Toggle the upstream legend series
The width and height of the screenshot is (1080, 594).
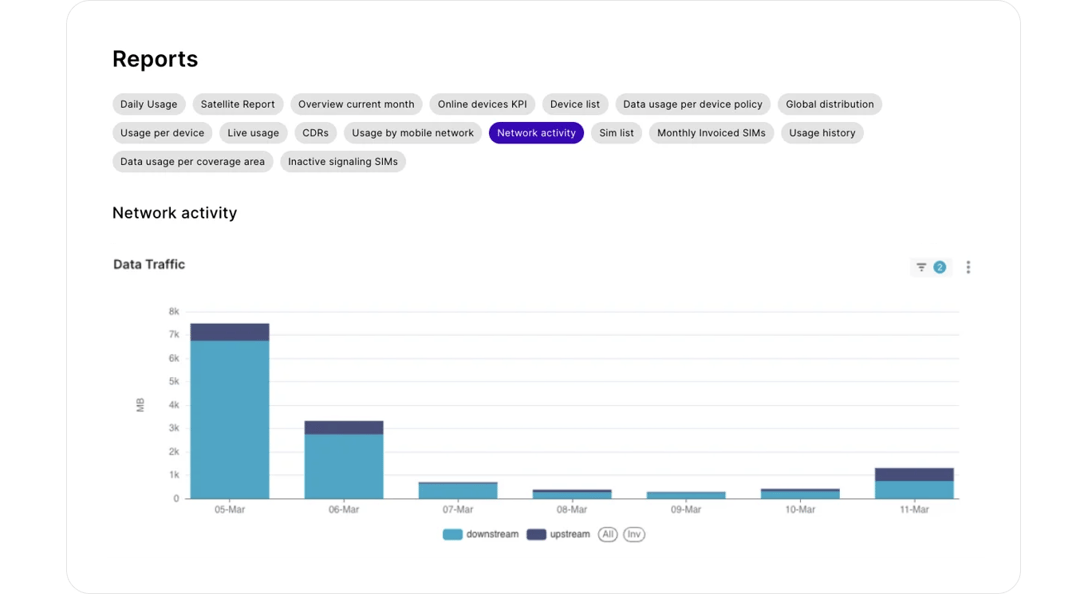pyautogui.click(x=558, y=534)
